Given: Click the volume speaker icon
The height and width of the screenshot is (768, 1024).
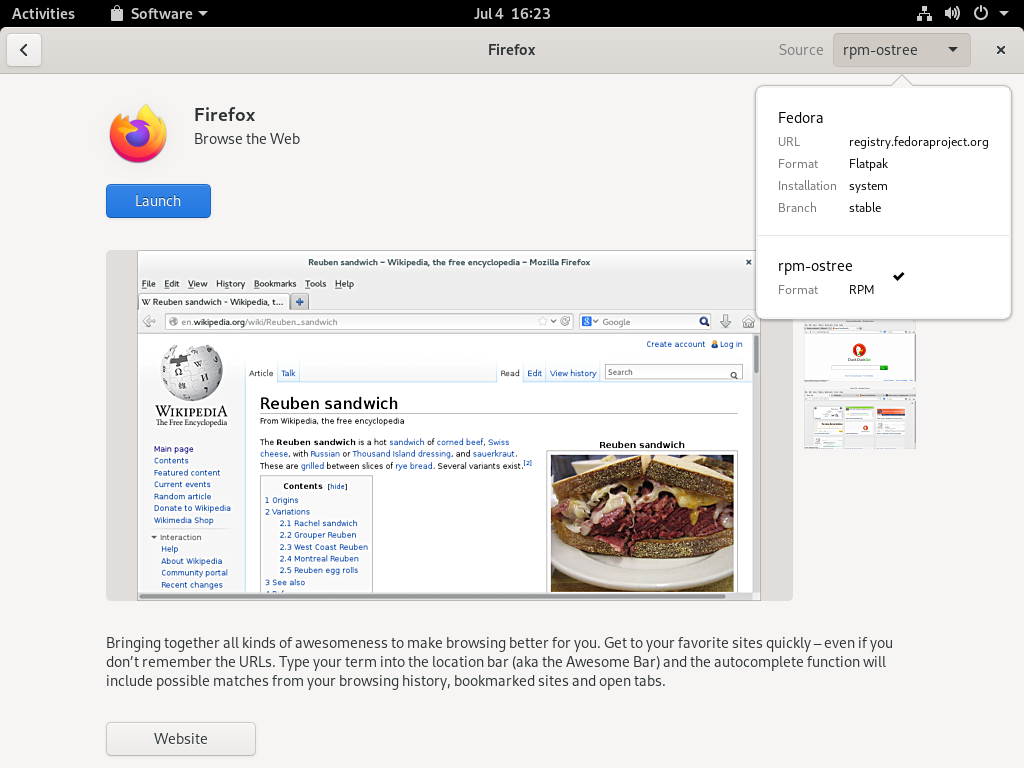Looking at the screenshot, I should 952,13.
